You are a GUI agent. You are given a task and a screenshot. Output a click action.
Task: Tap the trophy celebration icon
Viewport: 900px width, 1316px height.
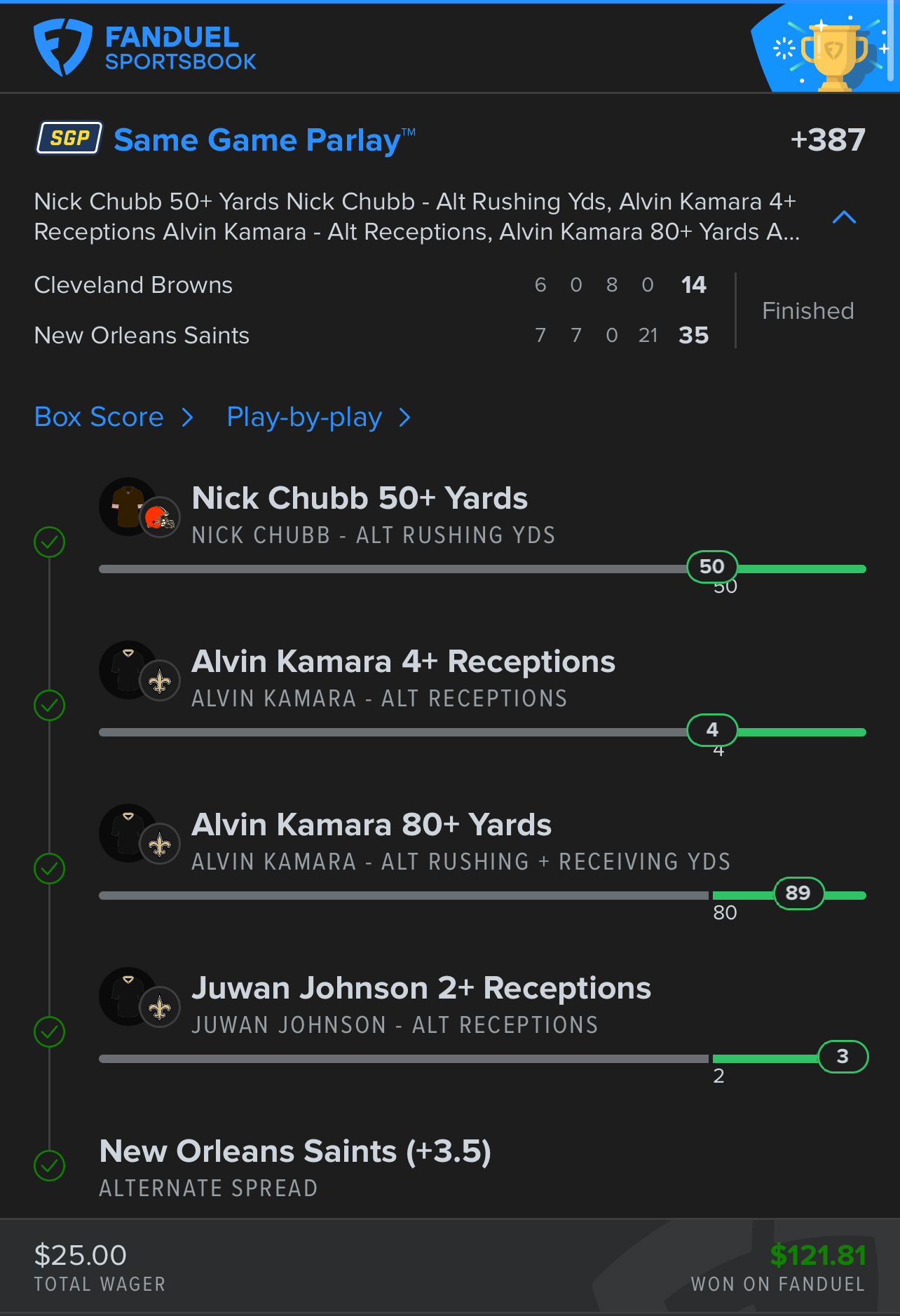tap(833, 54)
